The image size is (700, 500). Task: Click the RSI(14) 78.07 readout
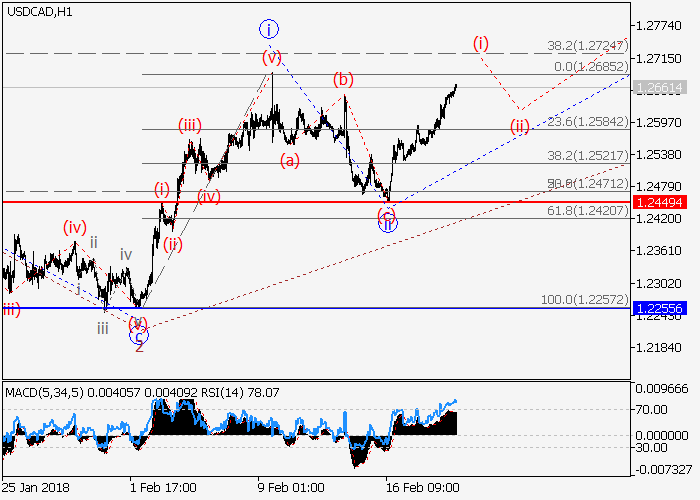click(240, 393)
